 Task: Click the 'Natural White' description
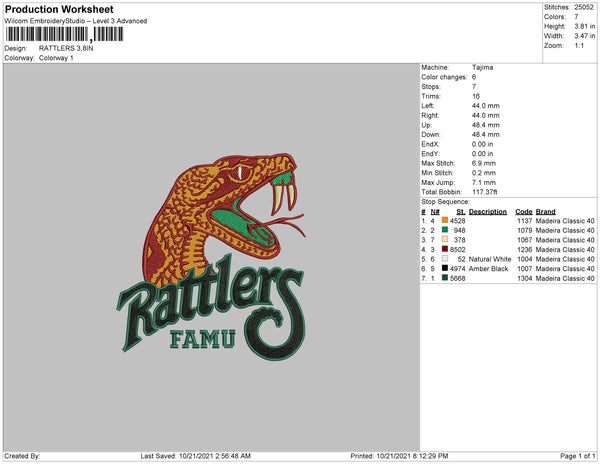pyautogui.click(x=490, y=259)
